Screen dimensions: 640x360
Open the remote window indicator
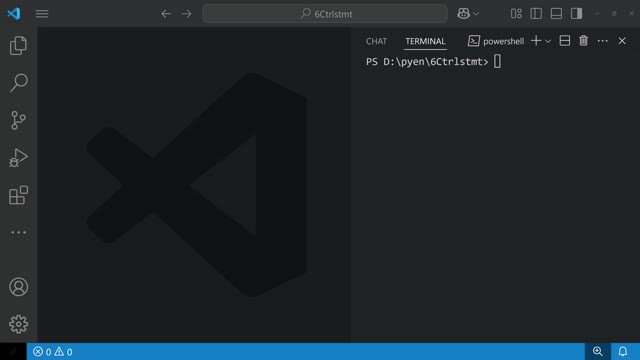pos(13,351)
